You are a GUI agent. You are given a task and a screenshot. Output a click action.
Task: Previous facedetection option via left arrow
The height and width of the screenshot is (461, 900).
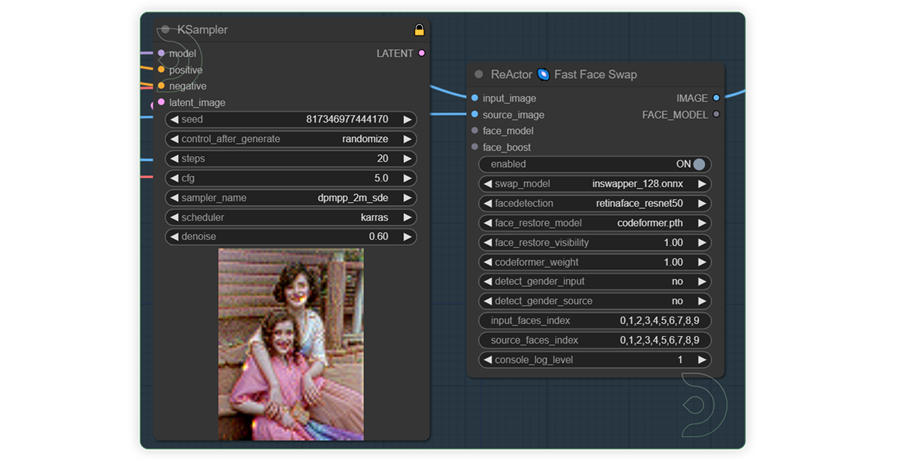click(488, 203)
